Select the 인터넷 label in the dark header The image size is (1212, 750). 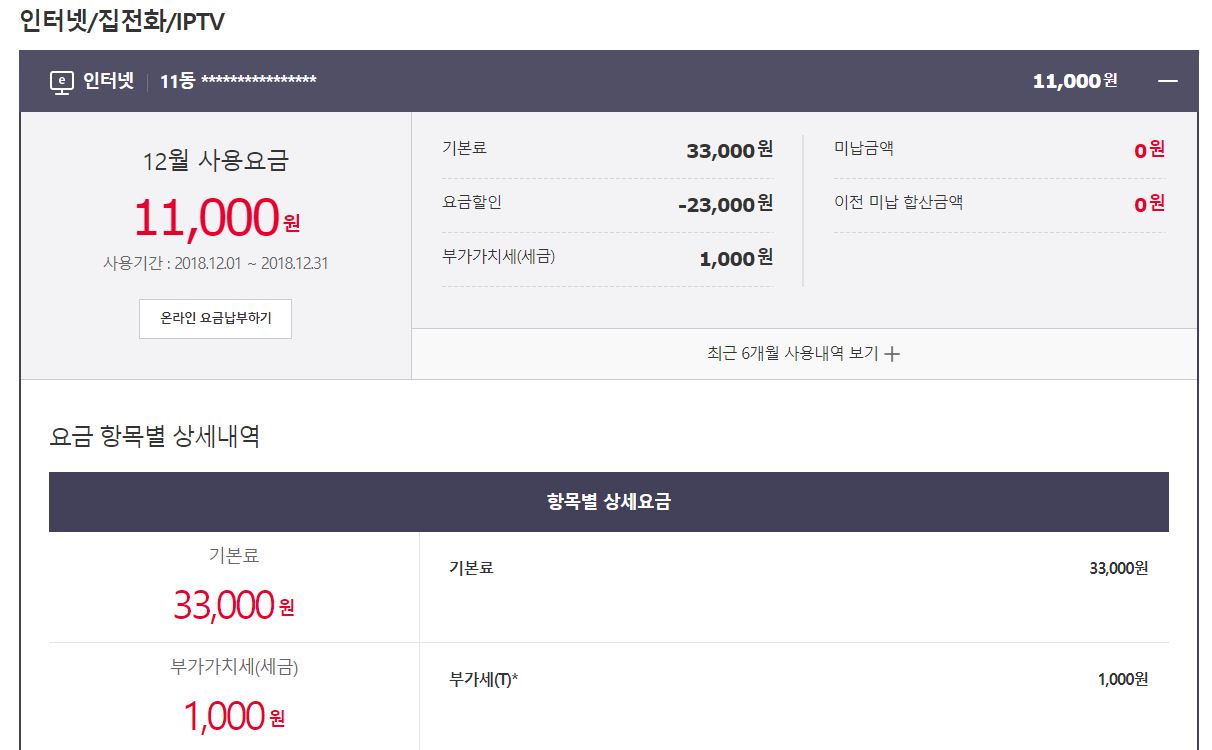(108, 81)
